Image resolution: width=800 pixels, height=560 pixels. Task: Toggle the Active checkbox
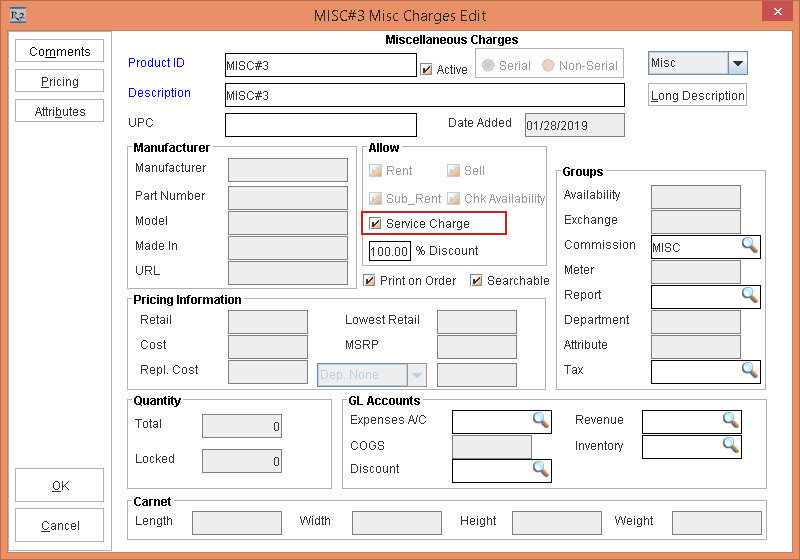[x=427, y=69]
